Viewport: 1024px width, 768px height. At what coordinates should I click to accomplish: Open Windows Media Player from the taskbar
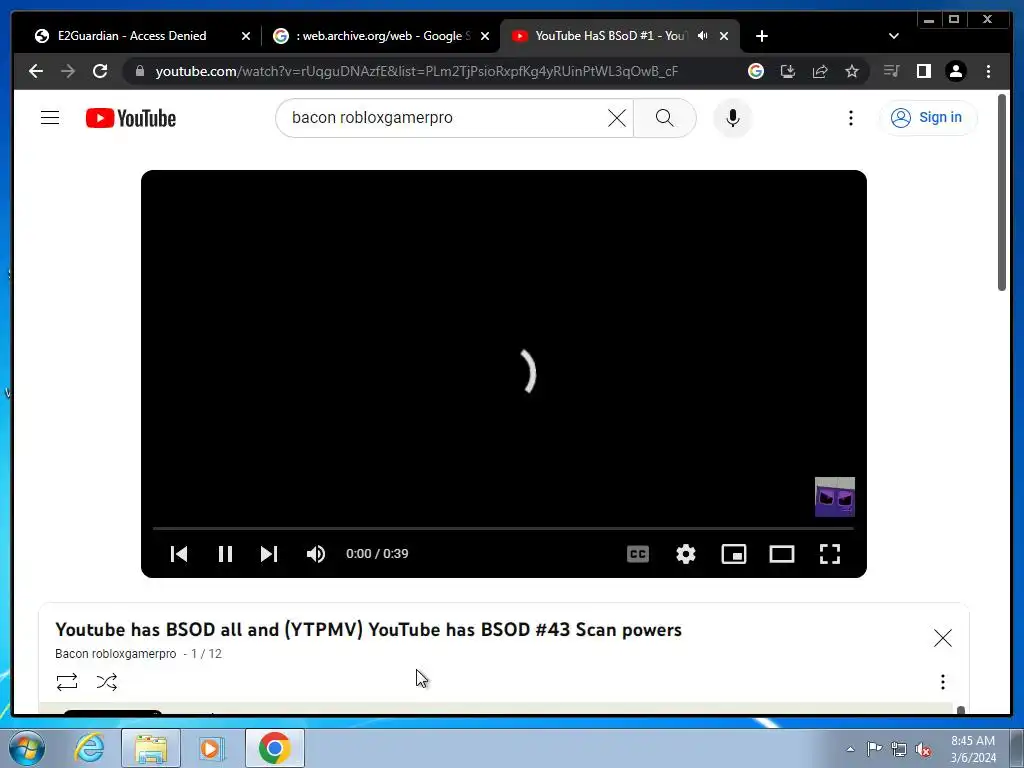coord(211,748)
